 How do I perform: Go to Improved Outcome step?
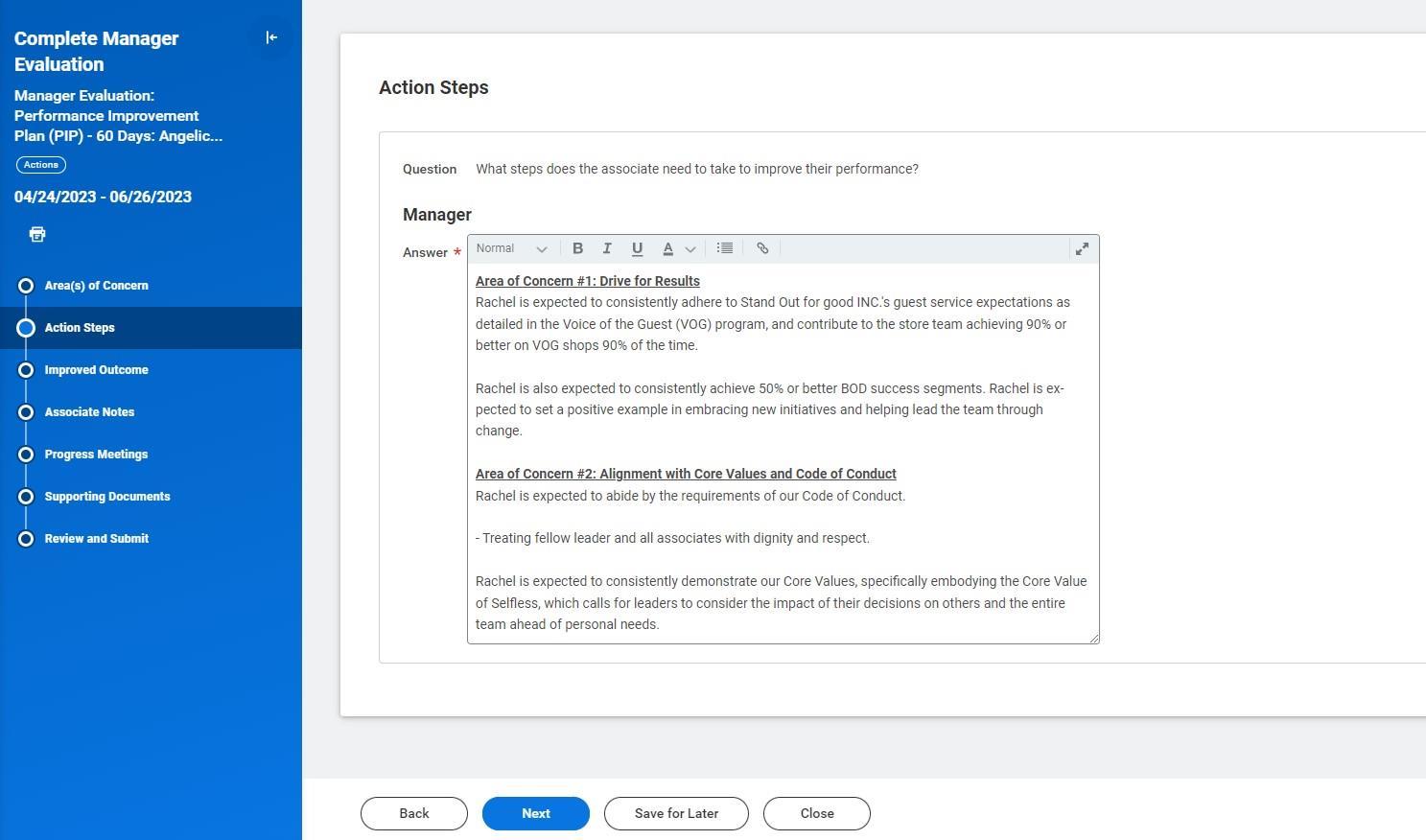tap(96, 370)
